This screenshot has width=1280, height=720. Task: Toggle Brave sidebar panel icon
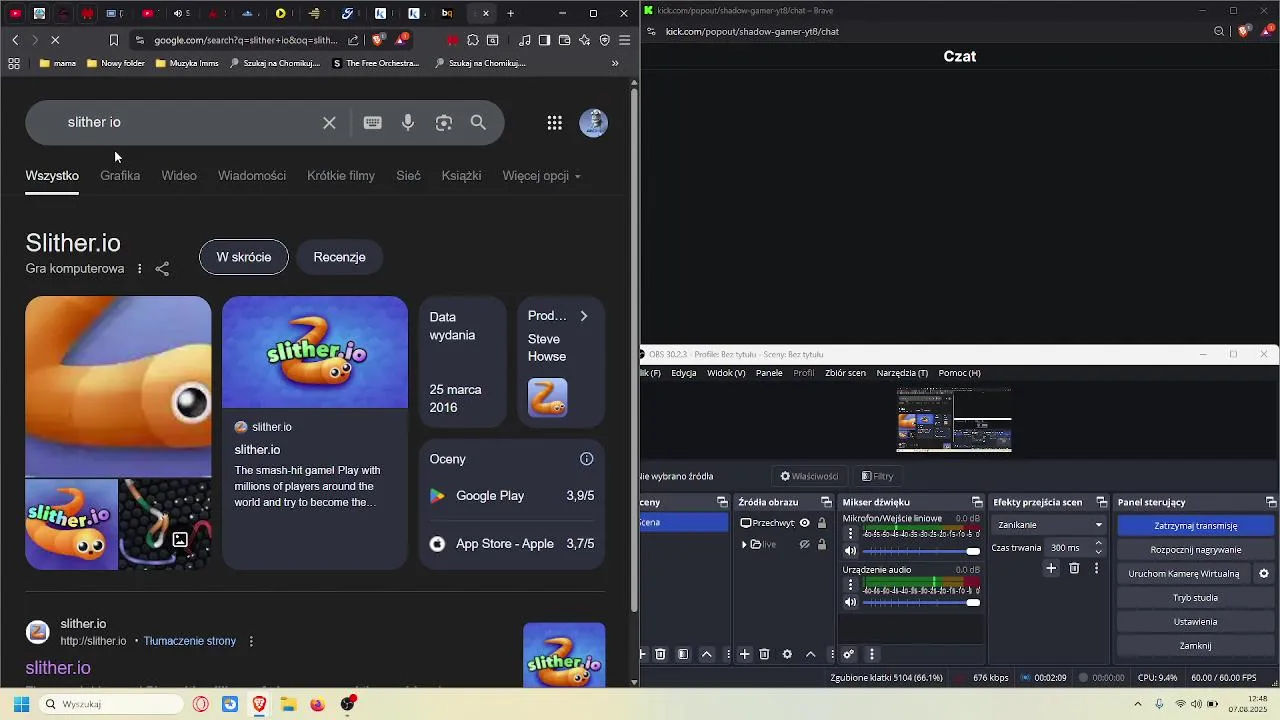tap(544, 40)
